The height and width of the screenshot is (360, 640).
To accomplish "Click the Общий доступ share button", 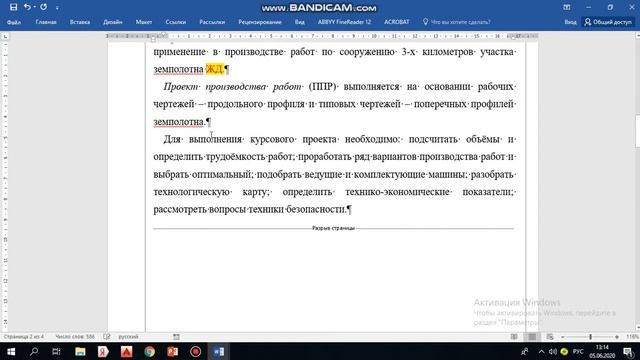I will [608, 22].
